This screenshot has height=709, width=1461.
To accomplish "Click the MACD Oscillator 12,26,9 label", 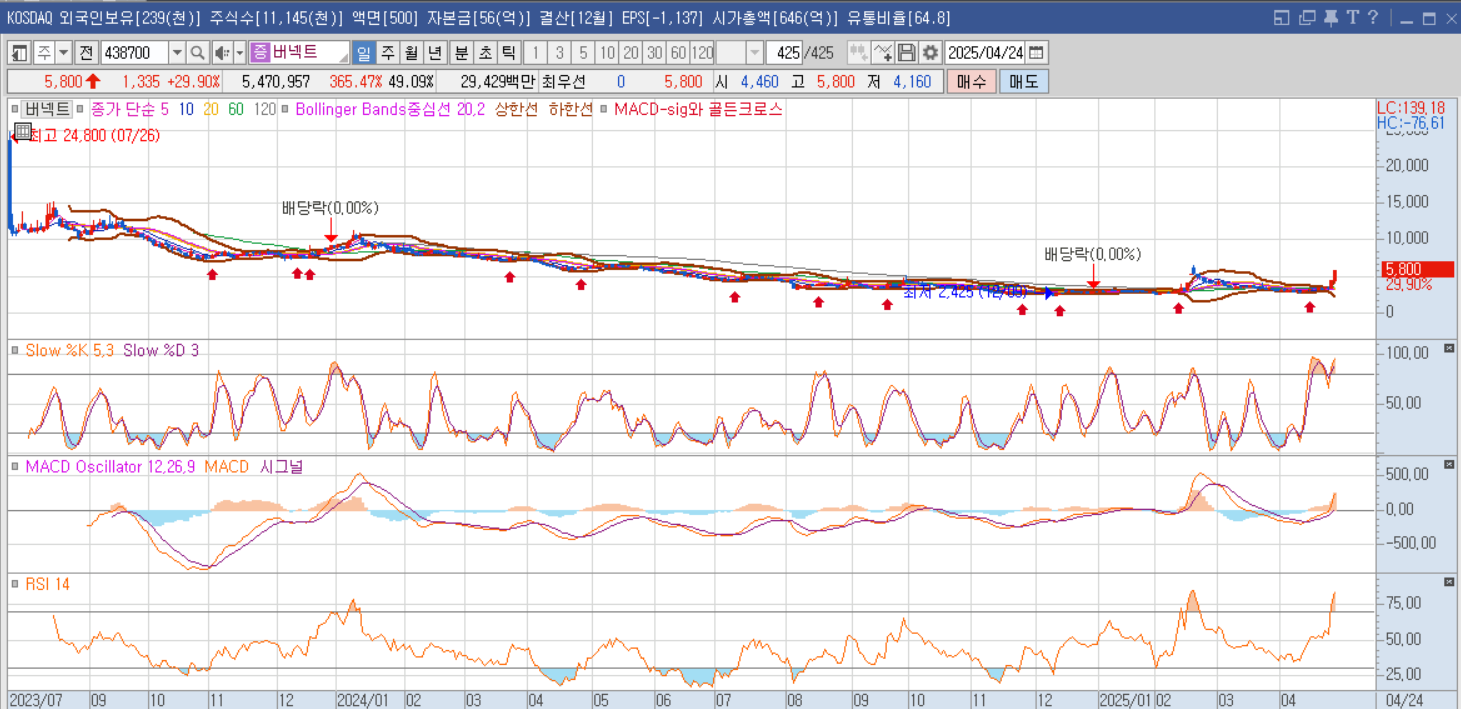I will click(x=111, y=467).
